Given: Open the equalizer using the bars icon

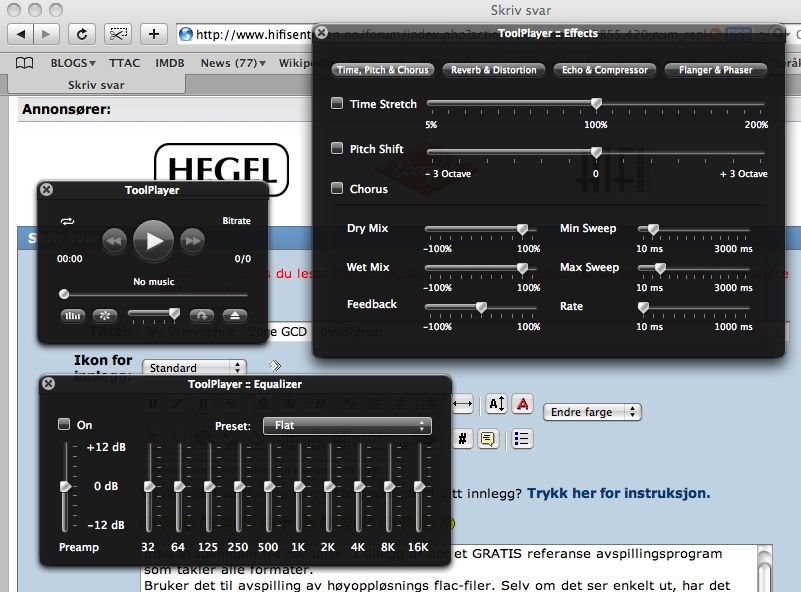Looking at the screenshot, I should point(73,315).
